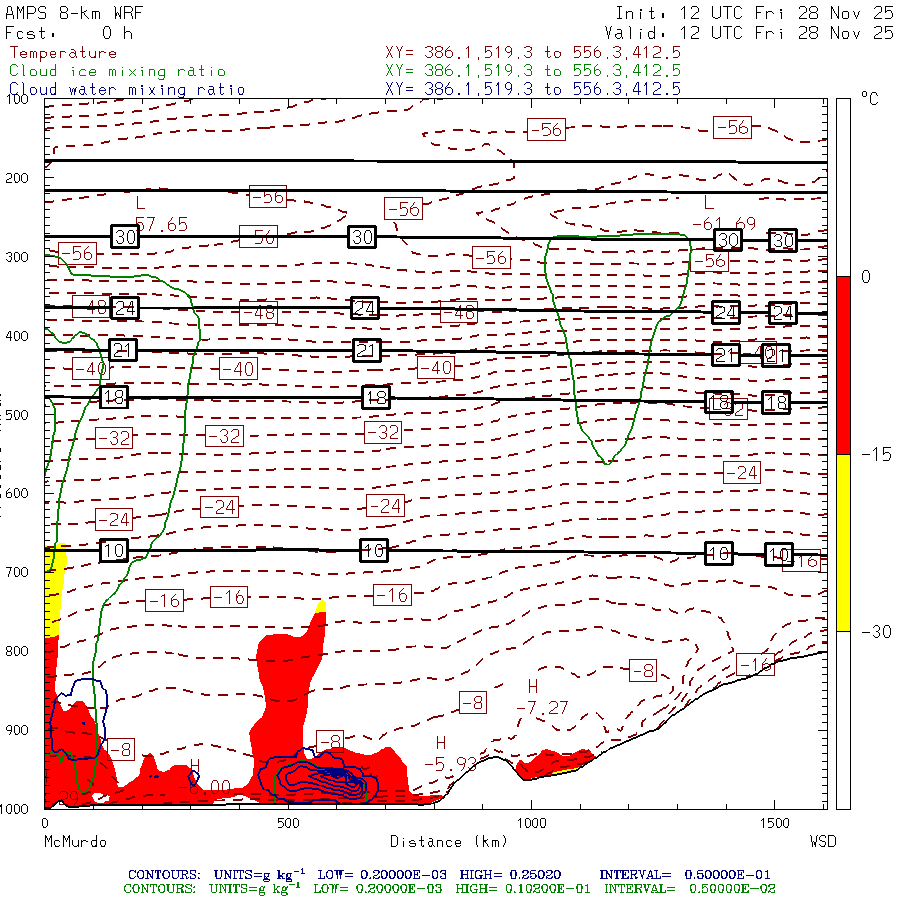Viewport: 900px width, 900px height.
Task: Click the Init time text line
Action: [753, 14]
